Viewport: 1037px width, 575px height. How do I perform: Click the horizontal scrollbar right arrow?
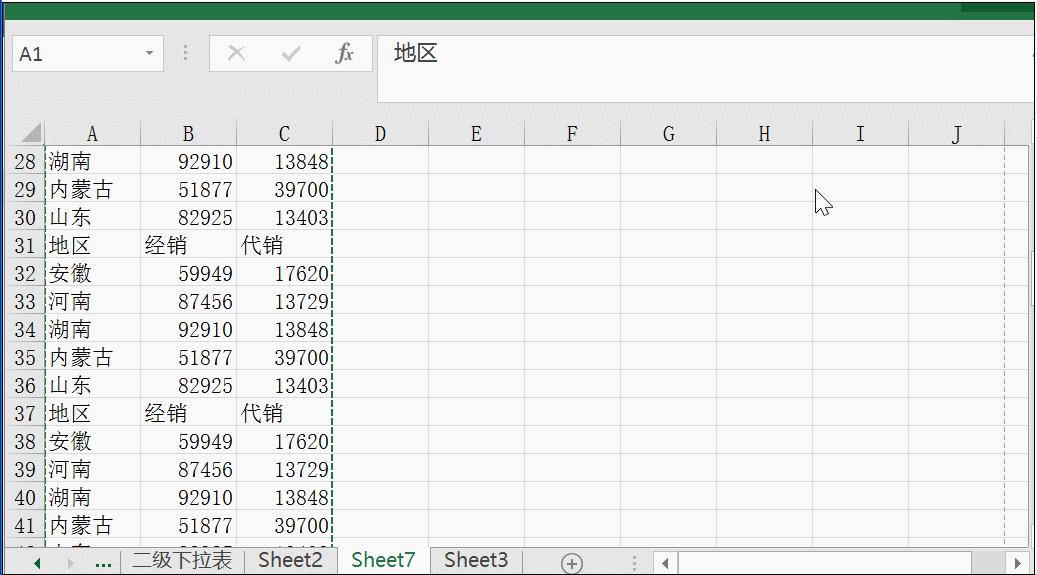[x=1017, y=563]
